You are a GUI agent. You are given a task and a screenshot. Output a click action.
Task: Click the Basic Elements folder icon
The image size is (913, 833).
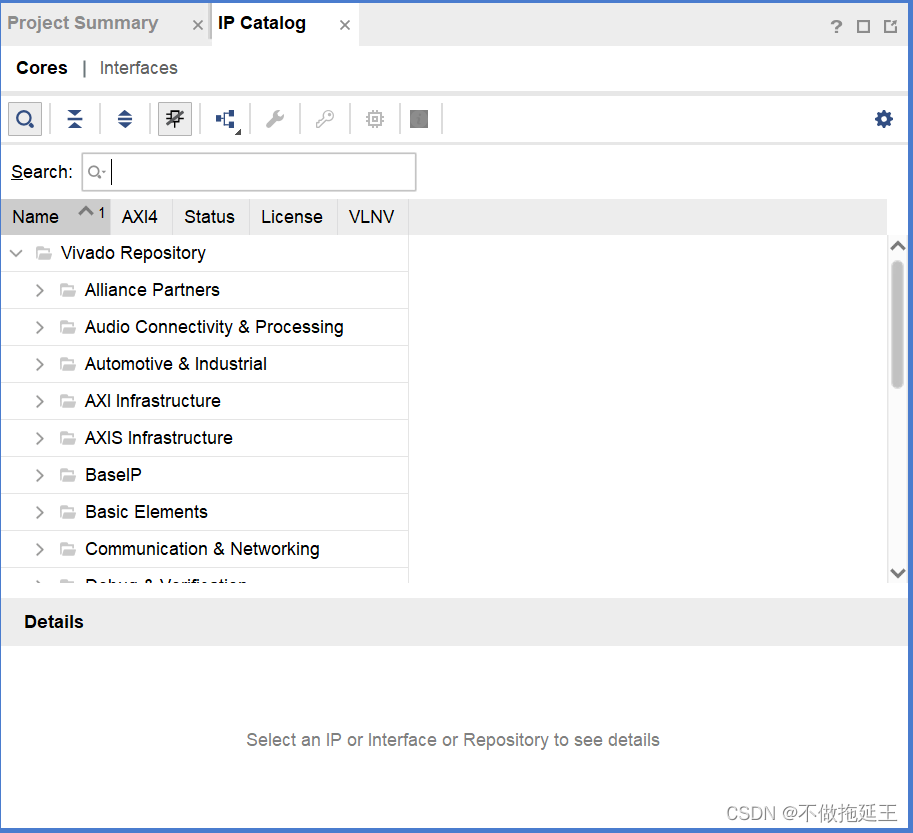coord(68,512)
